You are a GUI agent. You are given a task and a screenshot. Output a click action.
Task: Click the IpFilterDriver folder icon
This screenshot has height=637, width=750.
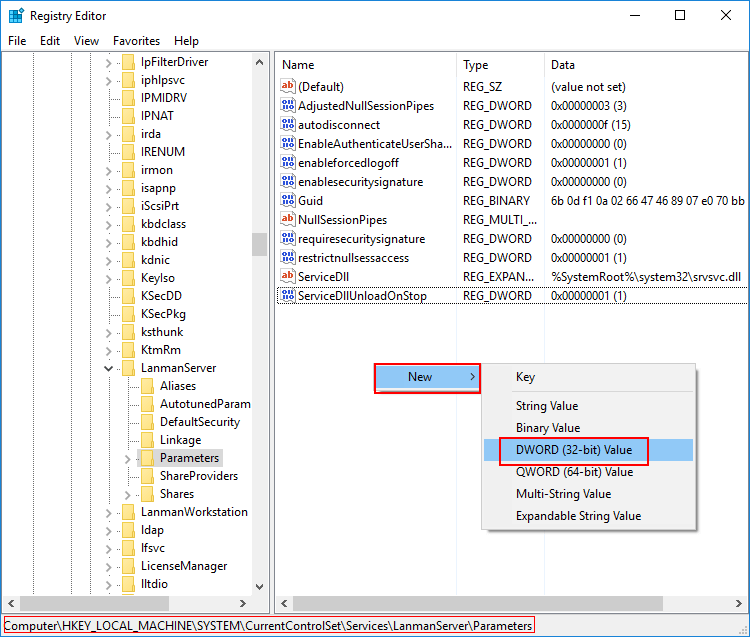[128, 62]
